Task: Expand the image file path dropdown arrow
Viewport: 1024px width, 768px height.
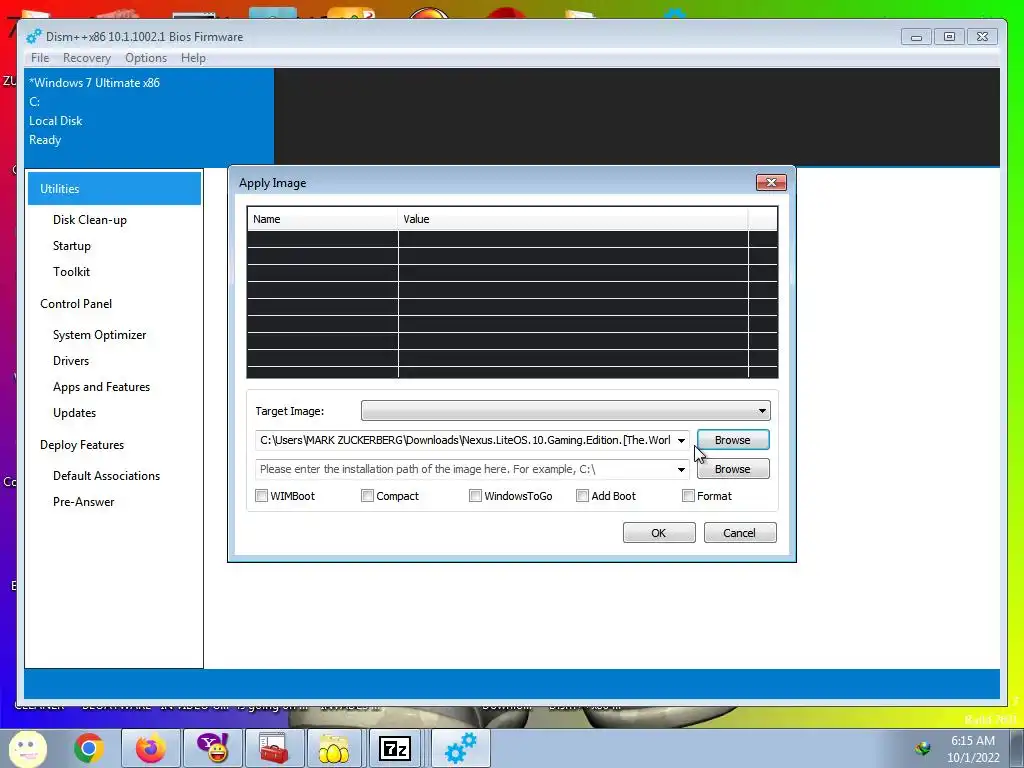Action: [681, 440]
